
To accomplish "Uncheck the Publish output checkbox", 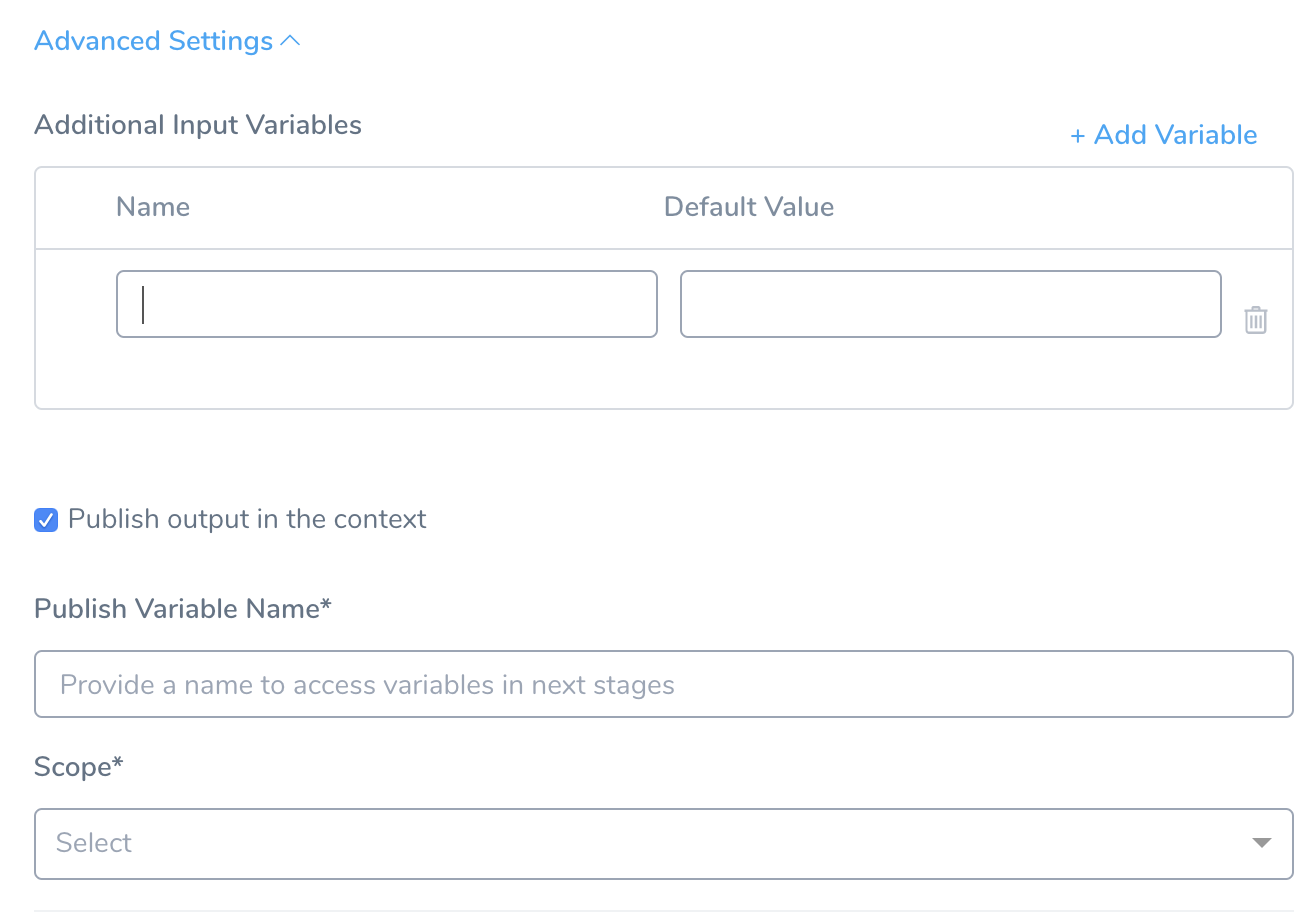I will 46,520.
